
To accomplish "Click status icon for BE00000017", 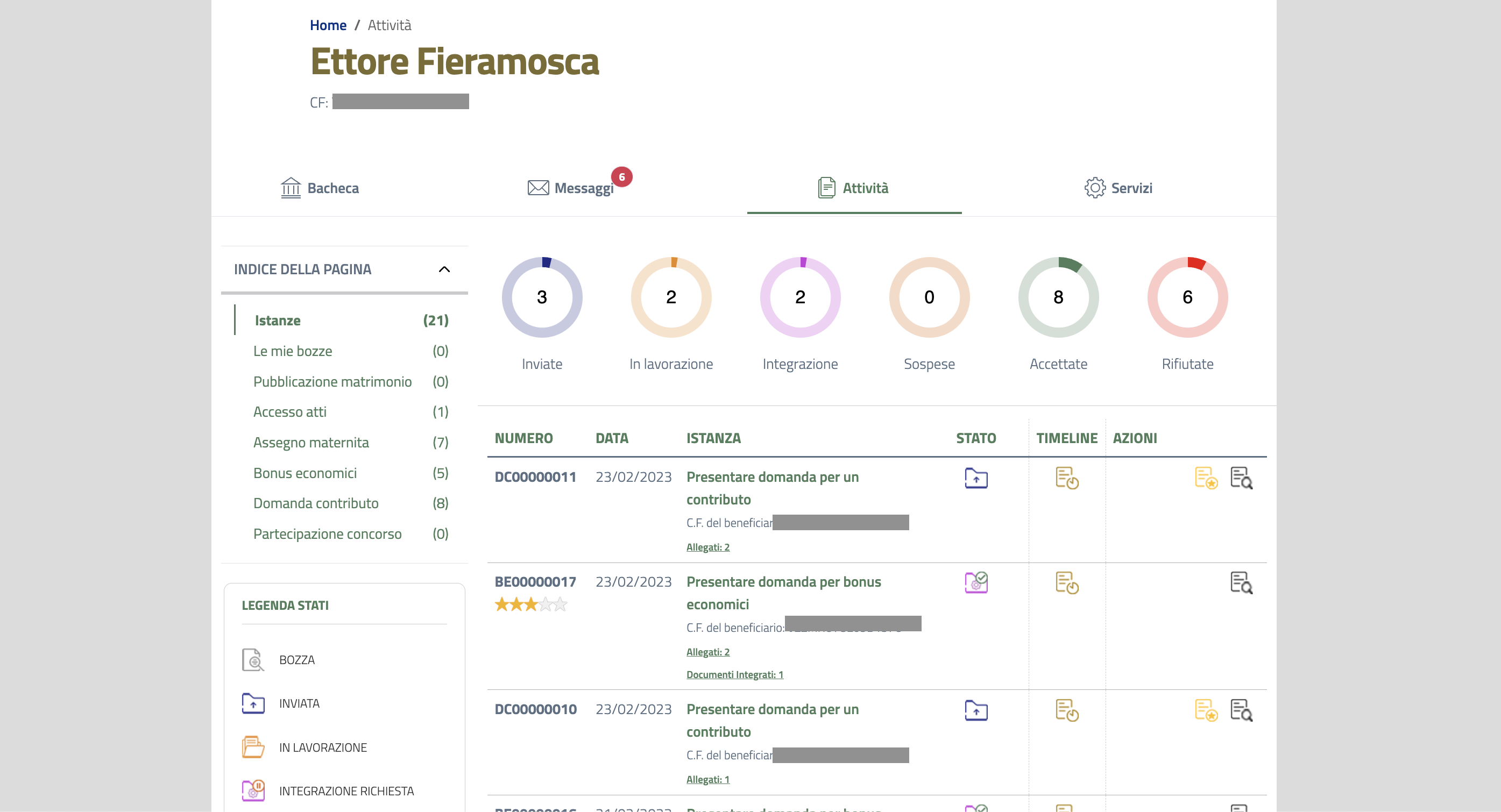I will pyautogui.click(x=976, y=582).
